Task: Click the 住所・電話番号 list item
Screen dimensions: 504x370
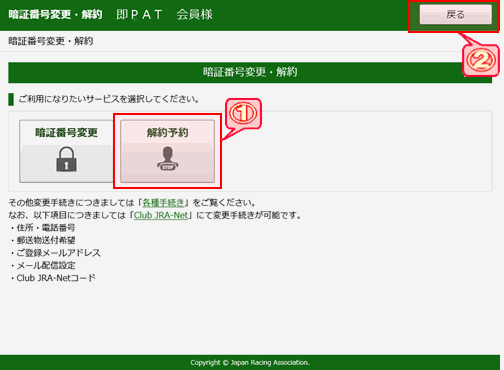Action: [x=46, y=228]
